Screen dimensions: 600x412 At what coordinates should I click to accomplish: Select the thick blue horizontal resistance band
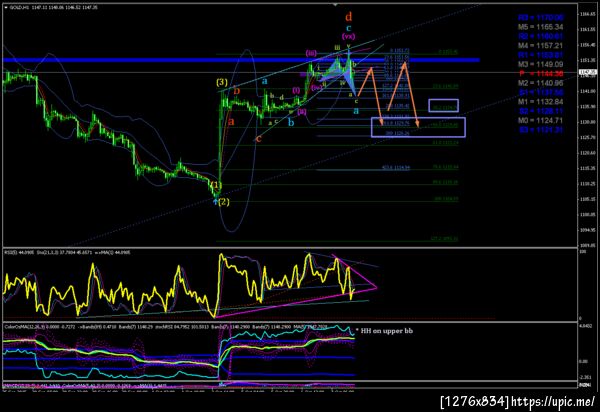point(241,60)
